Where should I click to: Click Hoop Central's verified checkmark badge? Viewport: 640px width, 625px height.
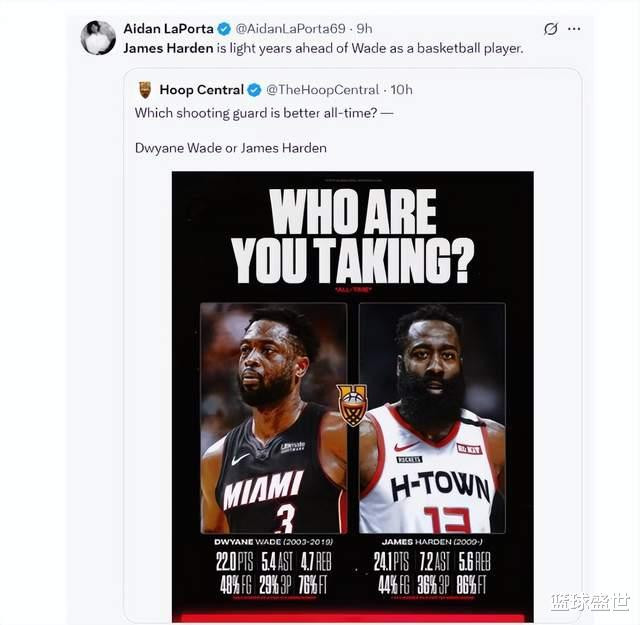[x=254, y=90]
